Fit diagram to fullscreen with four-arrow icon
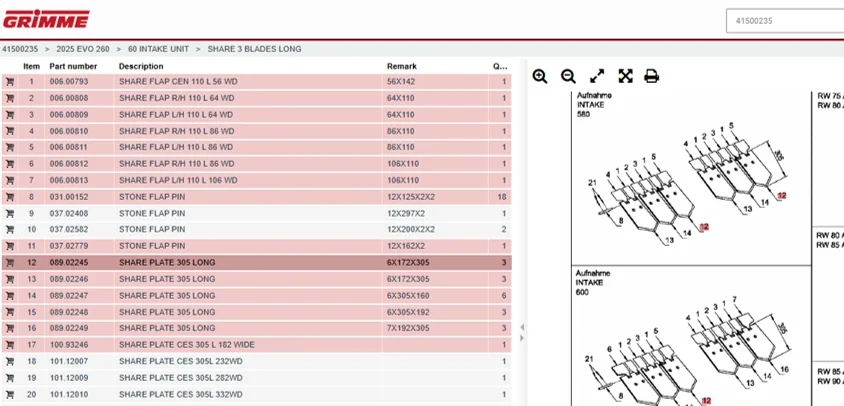 [x=625, y=76]
